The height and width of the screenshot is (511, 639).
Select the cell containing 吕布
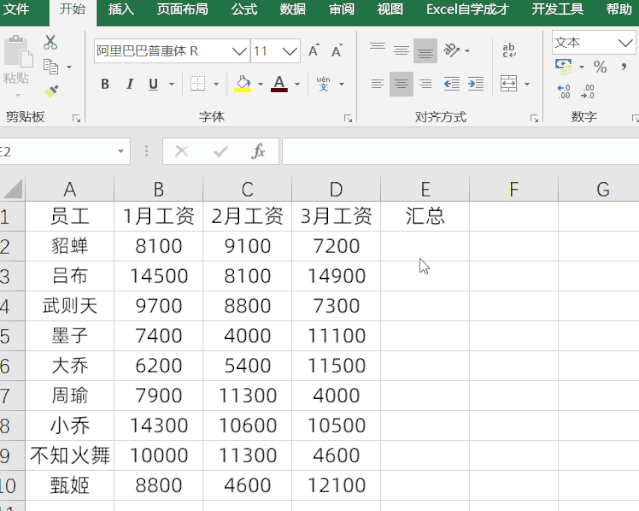70,276
